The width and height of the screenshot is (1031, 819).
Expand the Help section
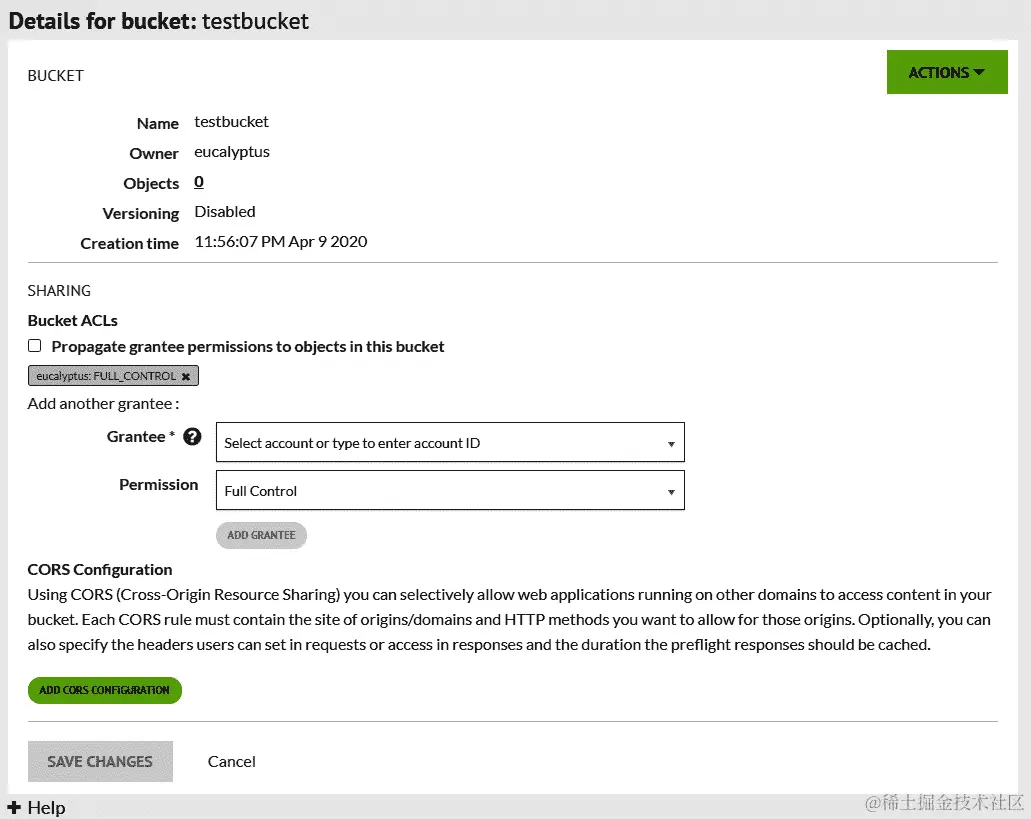[37, 807]
